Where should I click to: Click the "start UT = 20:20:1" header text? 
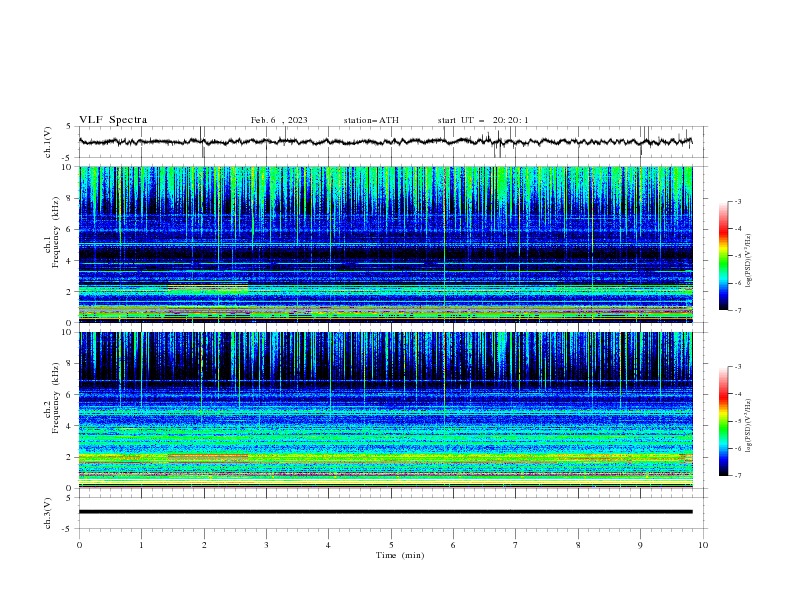(x=483, y=120)
